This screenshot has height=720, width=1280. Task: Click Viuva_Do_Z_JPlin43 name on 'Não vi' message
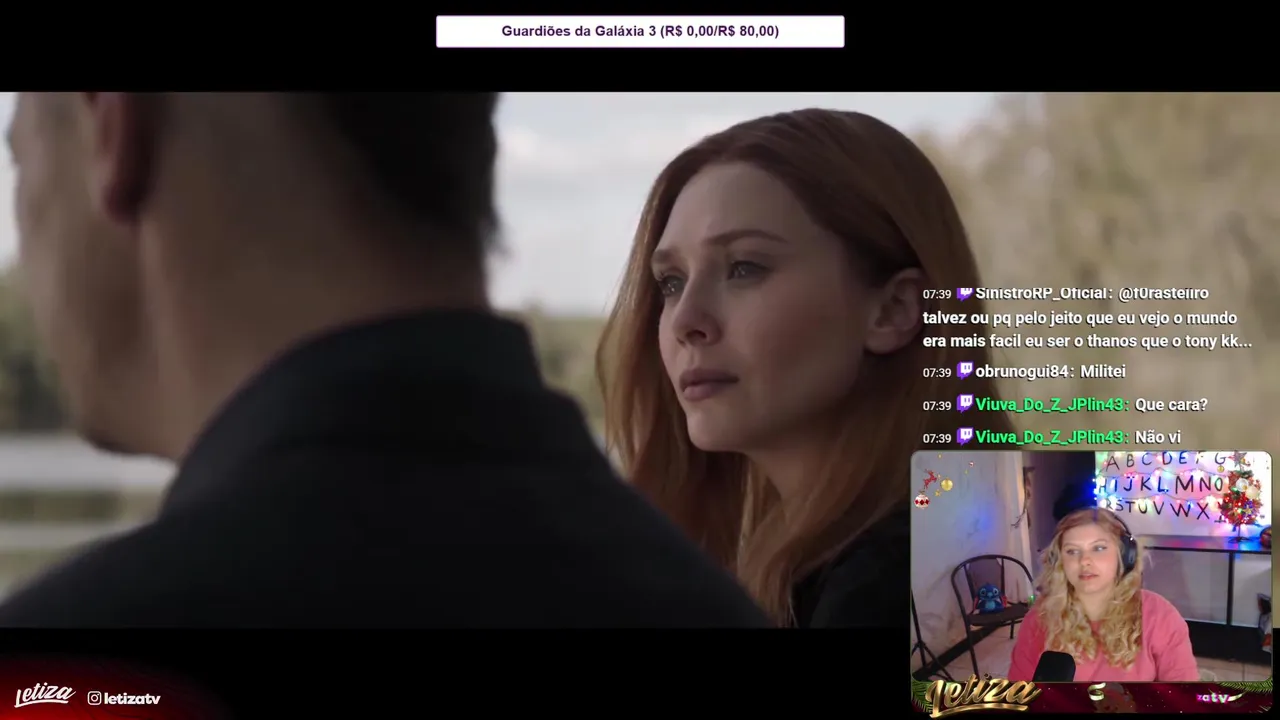[1050, 437]
